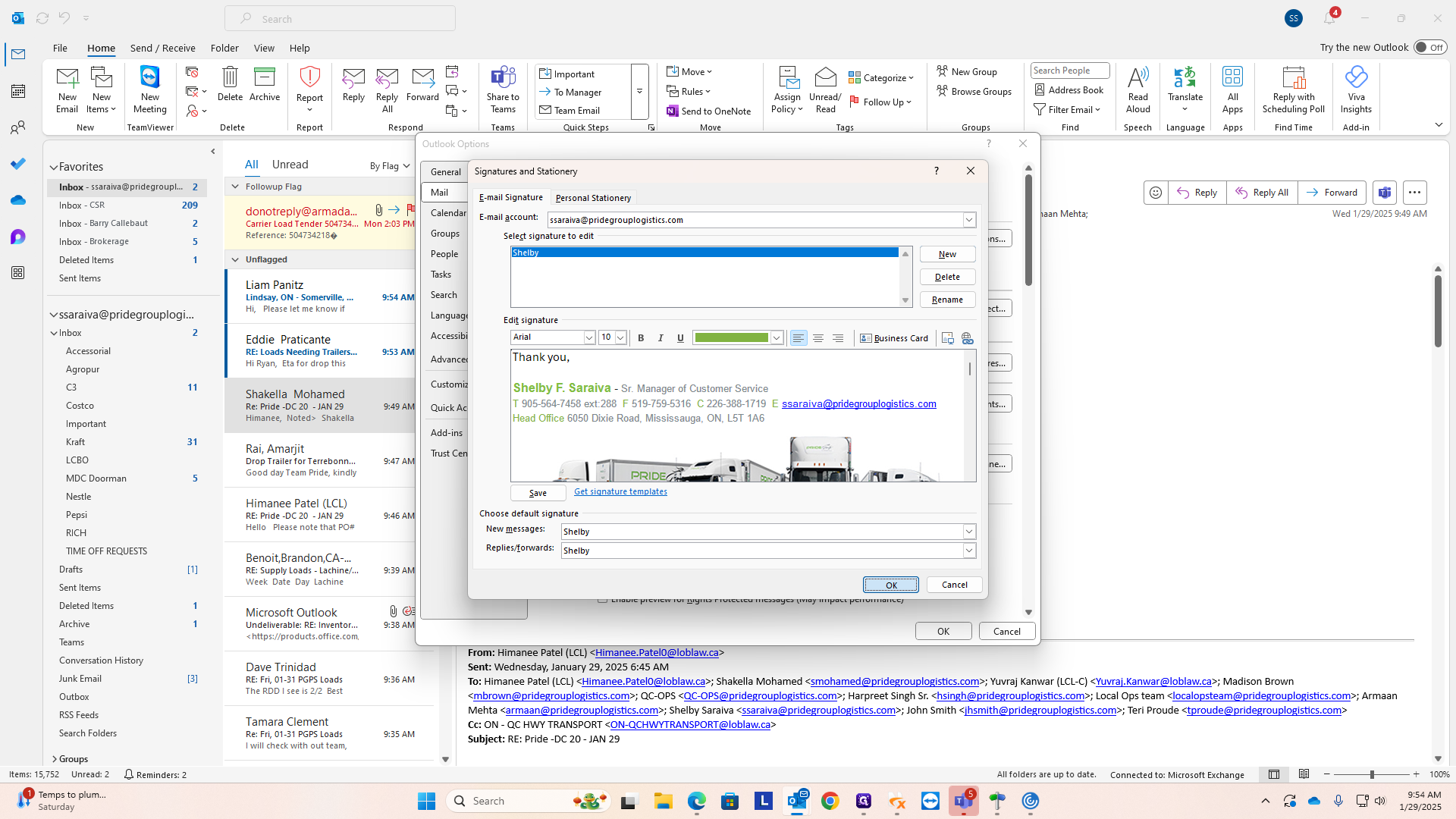Click Send to OneNote
1456x819 pixels.
tap(708, 111)
